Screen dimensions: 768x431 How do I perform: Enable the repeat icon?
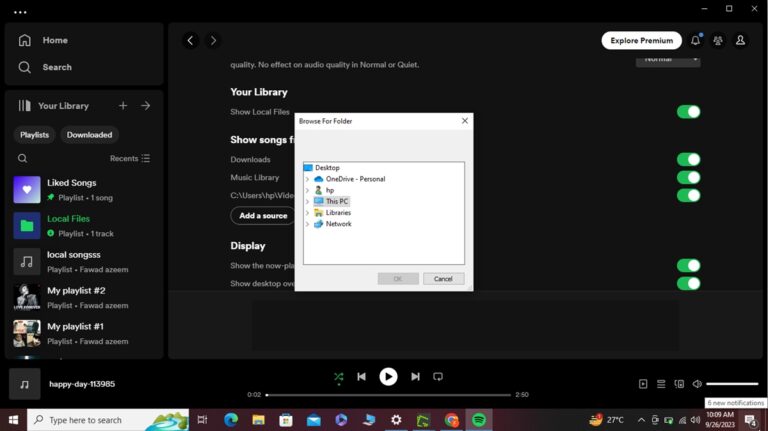tap(438, 377)
